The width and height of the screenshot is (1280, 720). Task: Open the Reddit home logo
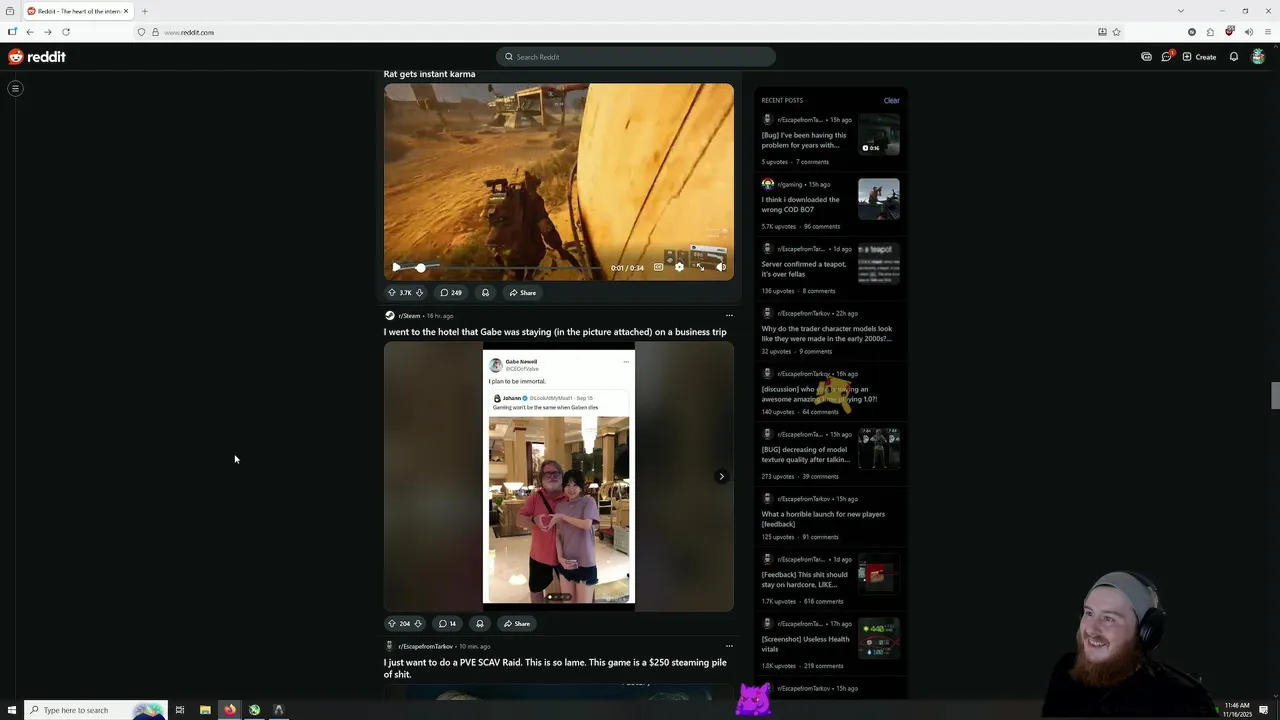tap(37, 57)
